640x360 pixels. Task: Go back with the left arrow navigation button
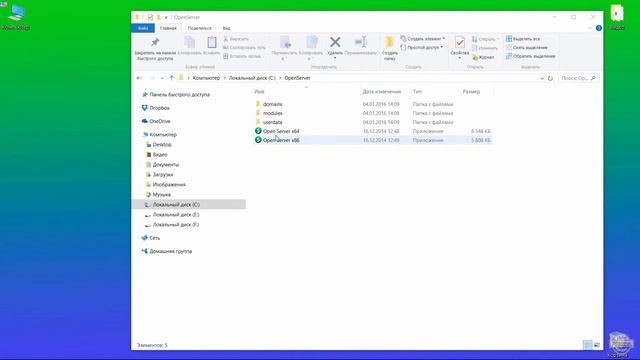139,78
